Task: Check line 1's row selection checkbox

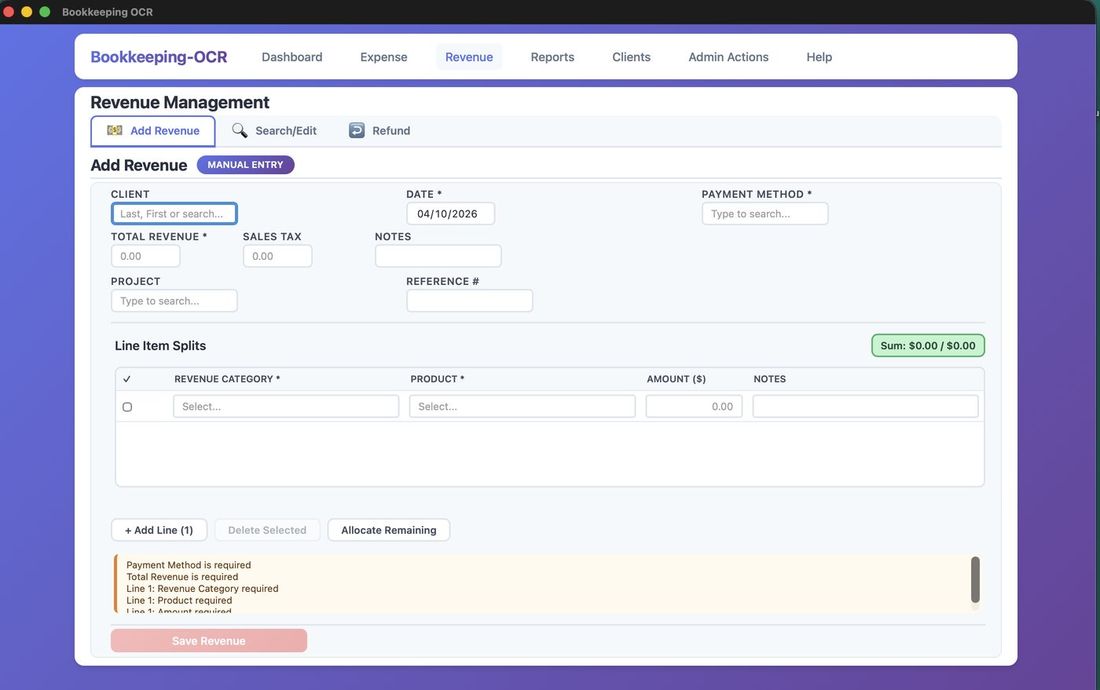Action: click(x=126, y=406)
